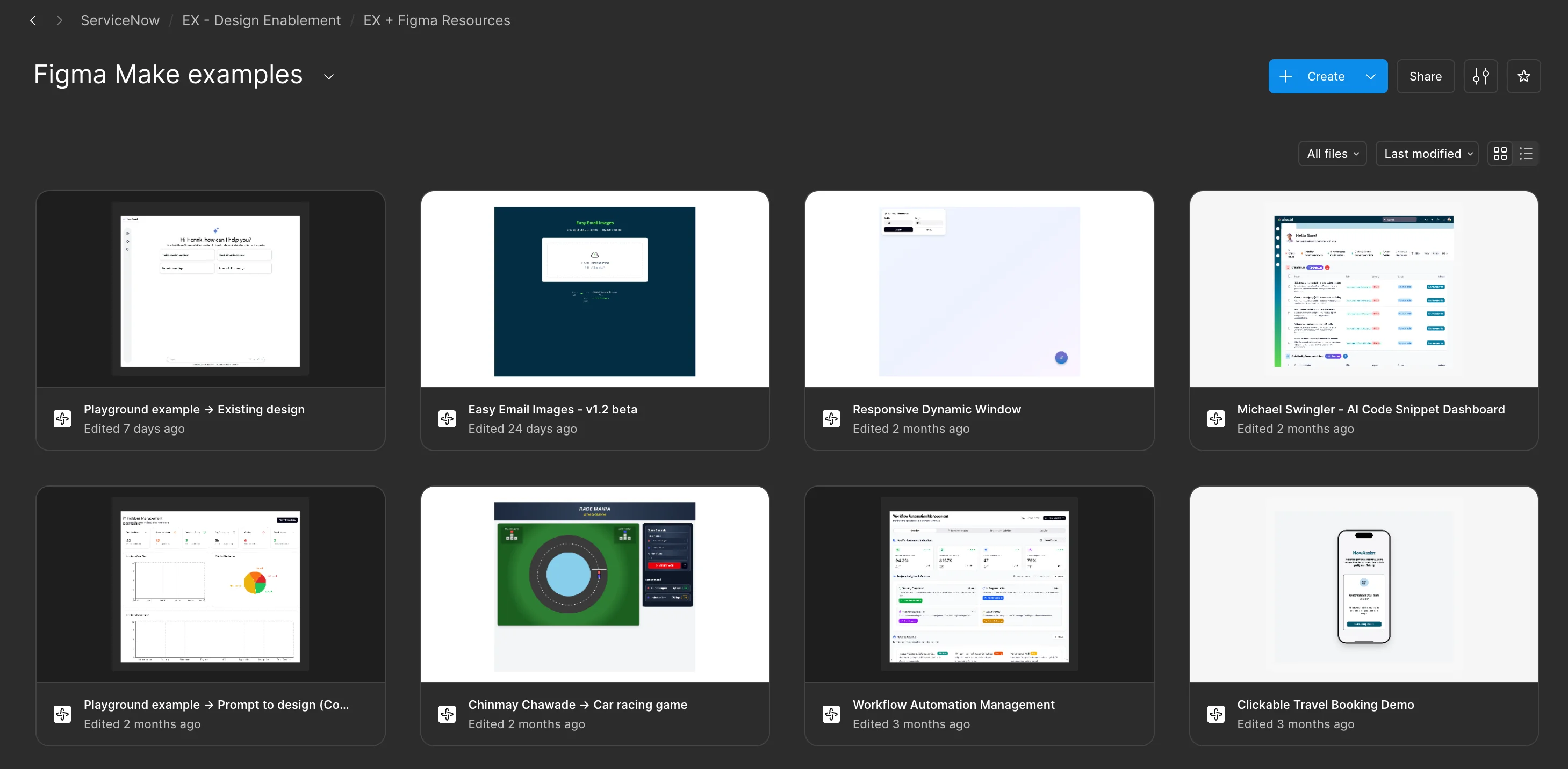Open the Last modified sort dropdown
1568x769 pixels.
1427,153
